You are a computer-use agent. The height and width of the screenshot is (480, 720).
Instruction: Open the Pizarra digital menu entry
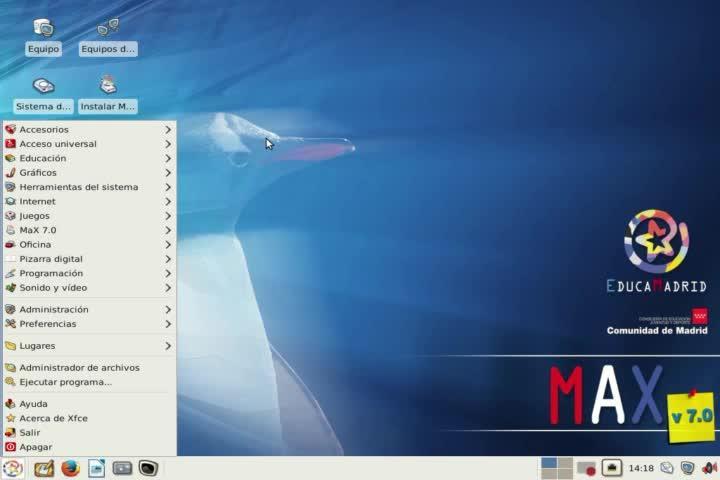pos(89,259)
